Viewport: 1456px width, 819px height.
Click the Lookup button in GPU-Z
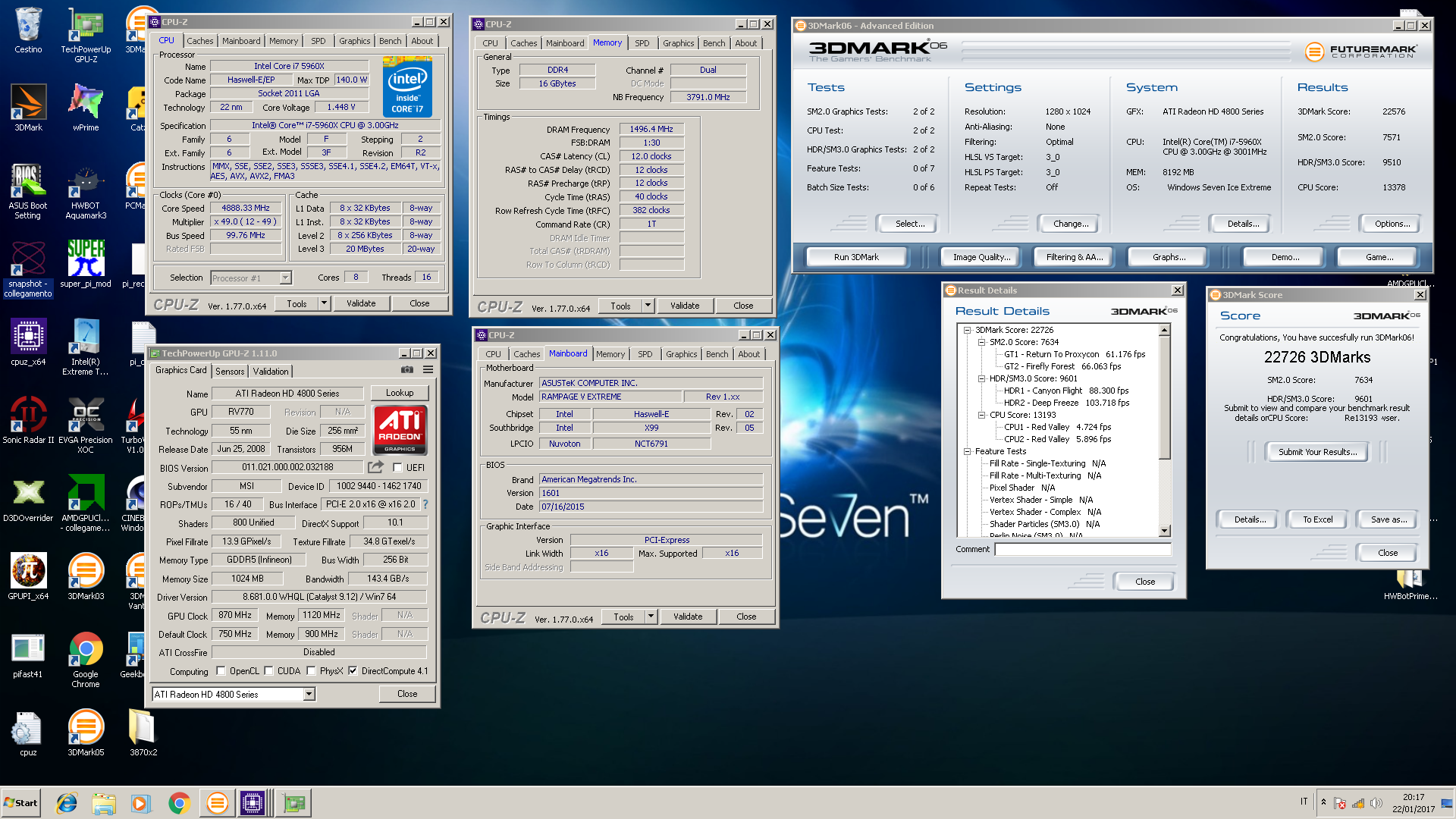coord(400,393)
